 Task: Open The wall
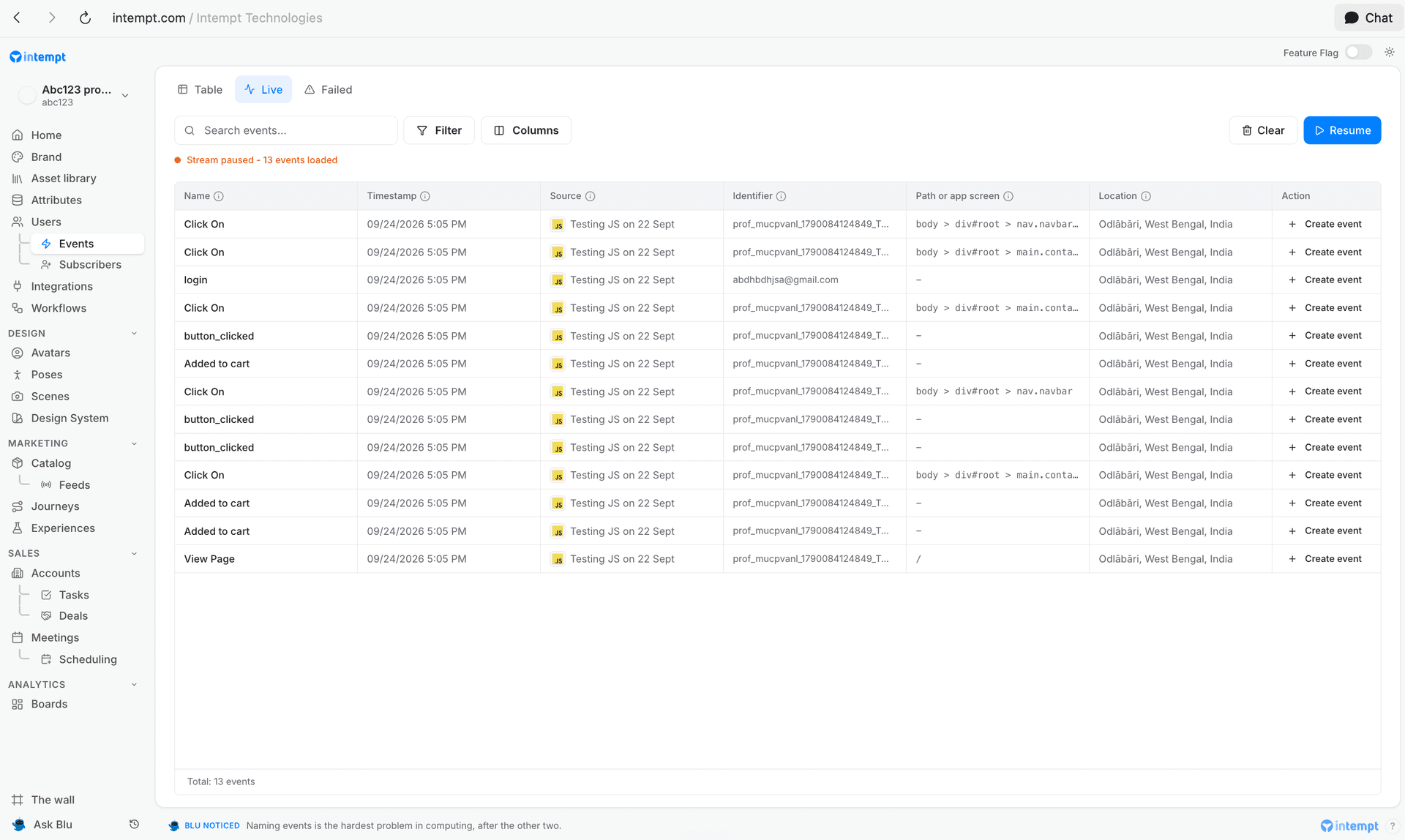[52, 800]
